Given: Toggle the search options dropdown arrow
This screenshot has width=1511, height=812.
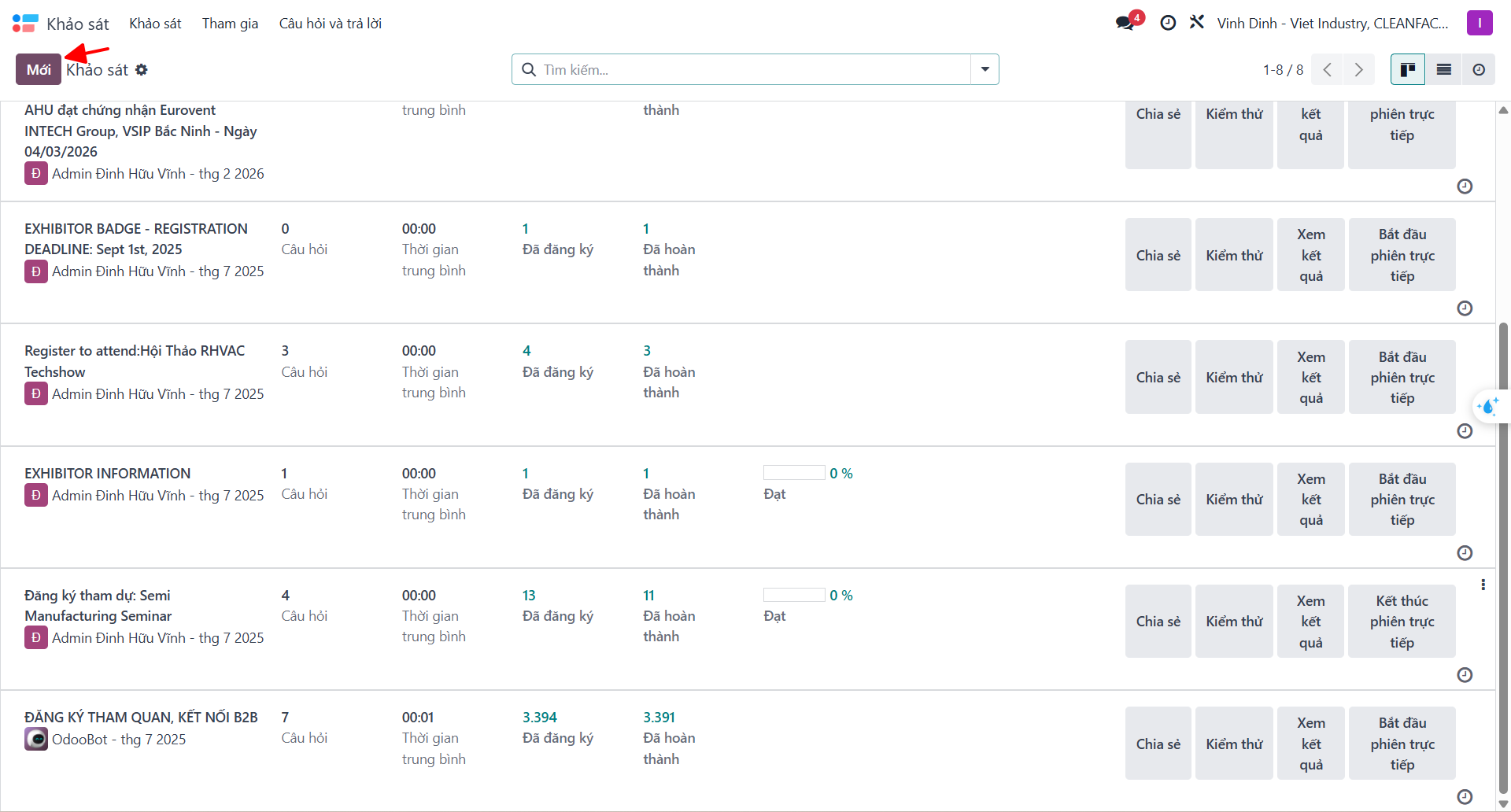Looking at the screenshot, I should 985,69.
